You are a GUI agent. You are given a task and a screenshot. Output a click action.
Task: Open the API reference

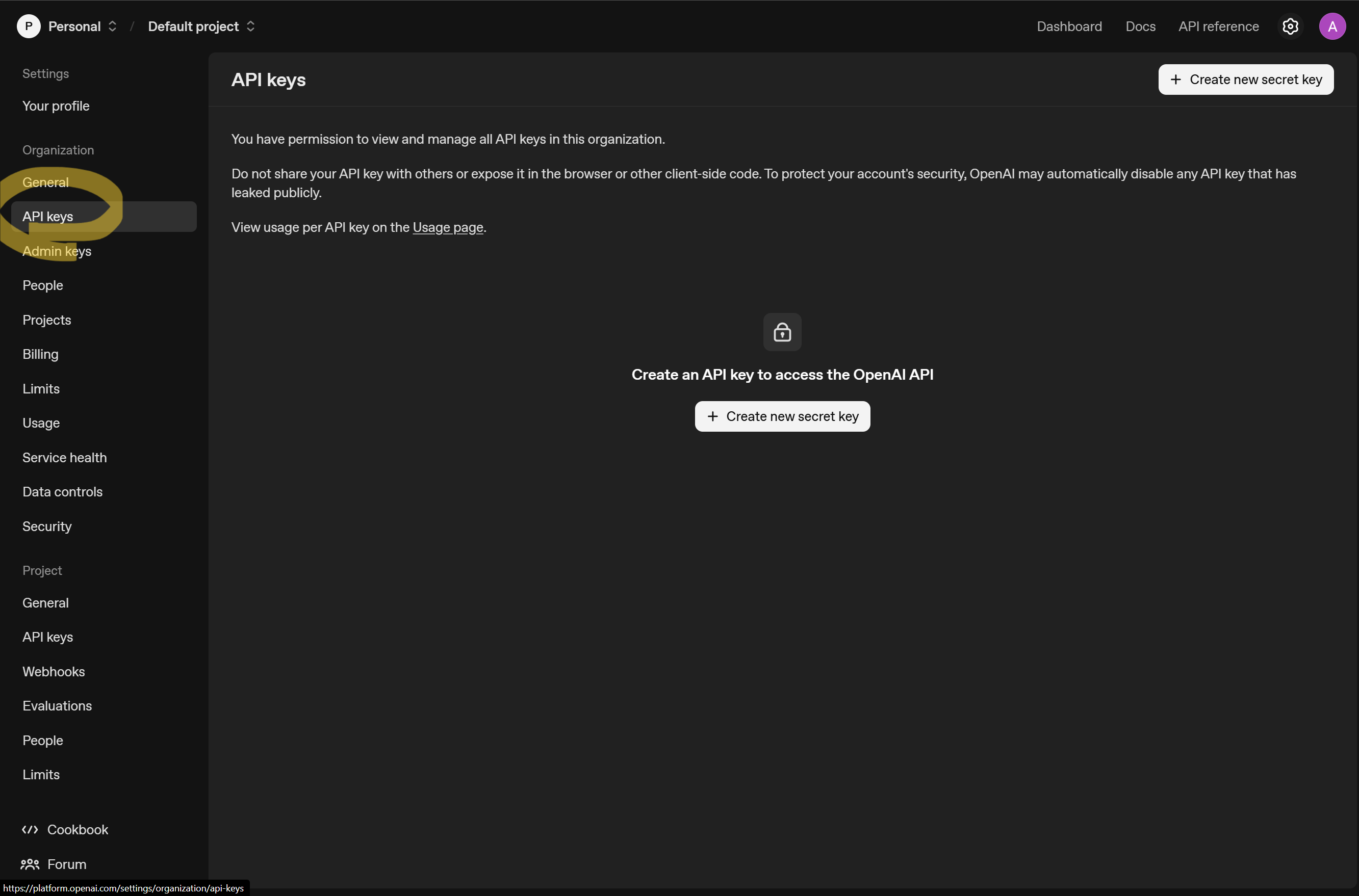pyautogui.click(x=1218, y=27)
